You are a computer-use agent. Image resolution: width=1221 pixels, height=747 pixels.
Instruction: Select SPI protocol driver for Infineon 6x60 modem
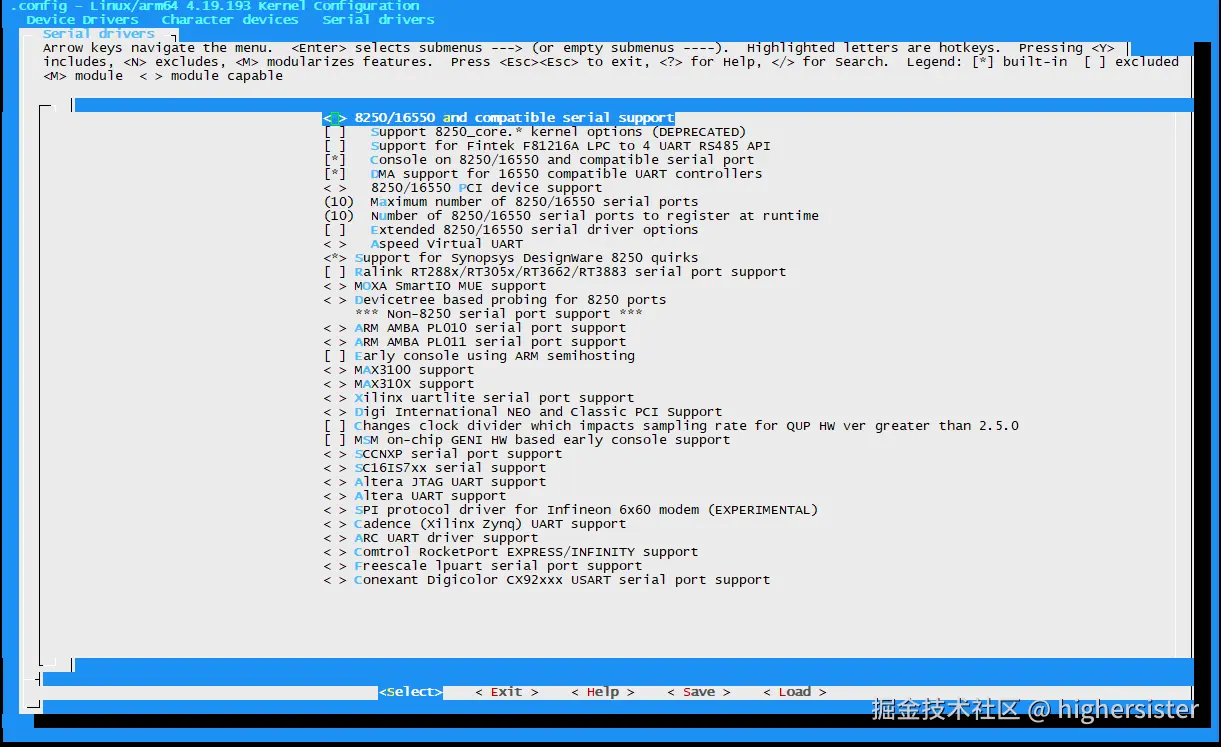[x=570, y=510]
